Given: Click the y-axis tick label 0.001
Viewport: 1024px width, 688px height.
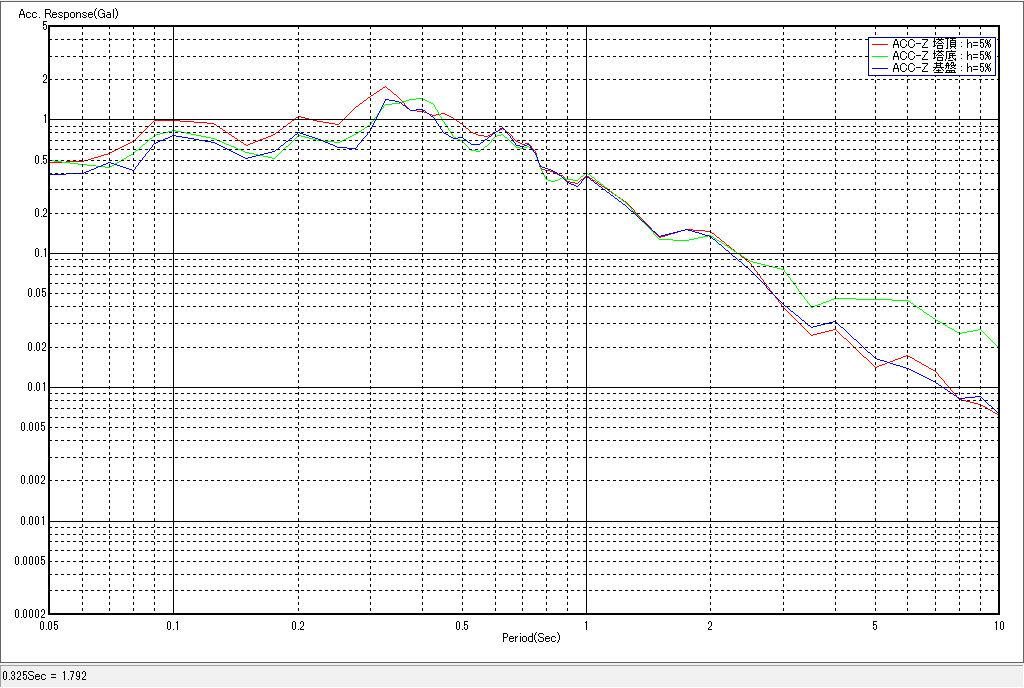Looking at the screenshot, I should pyautogui.click(x=33, y=521).
